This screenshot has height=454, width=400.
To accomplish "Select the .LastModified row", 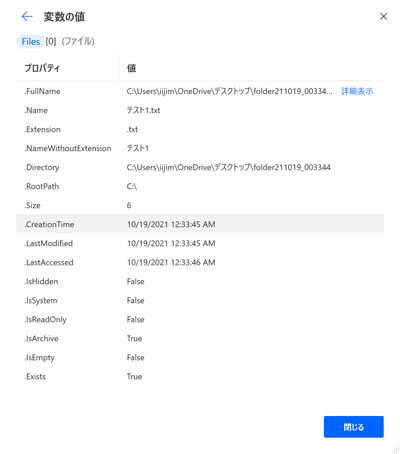I will [x=200, y=243].
